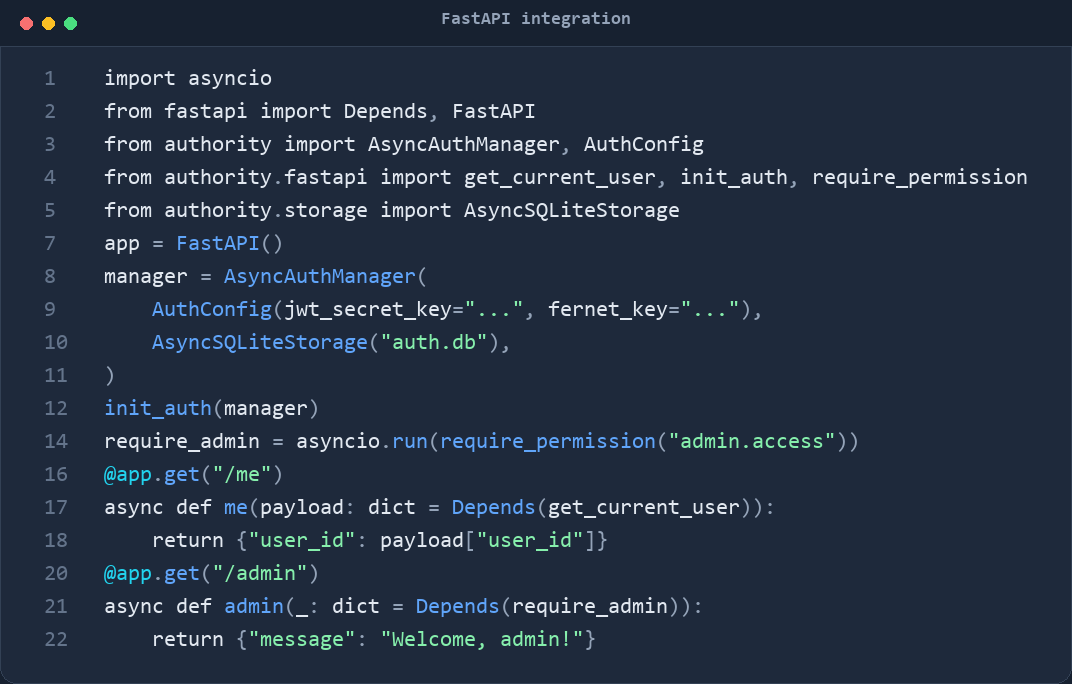Click the closing parenthesis on line 11
This screenshot has width=1072, height=684.
pos(109,375)
